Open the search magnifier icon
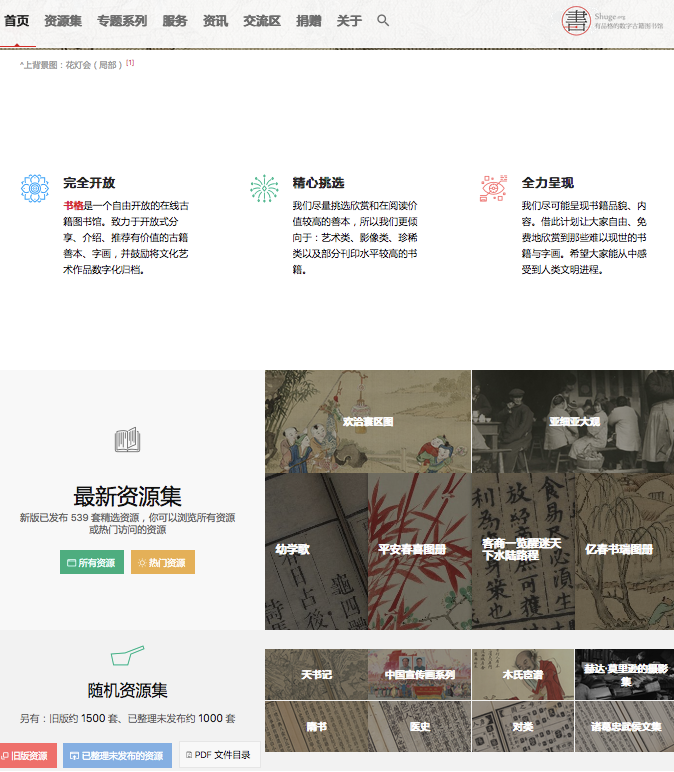 (x=383, y=20)
